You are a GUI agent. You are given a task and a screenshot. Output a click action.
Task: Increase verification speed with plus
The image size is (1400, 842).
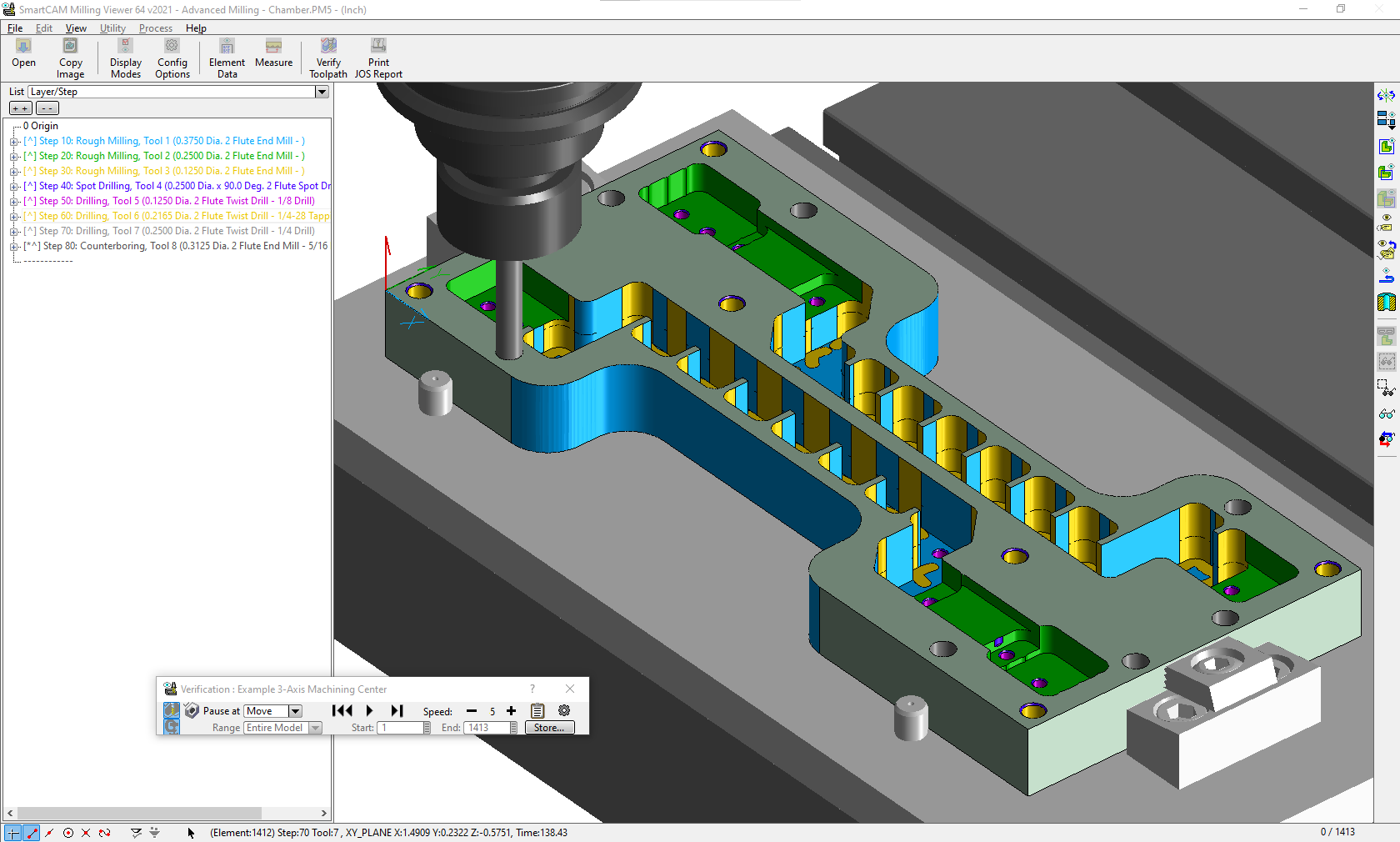(511, 711)
